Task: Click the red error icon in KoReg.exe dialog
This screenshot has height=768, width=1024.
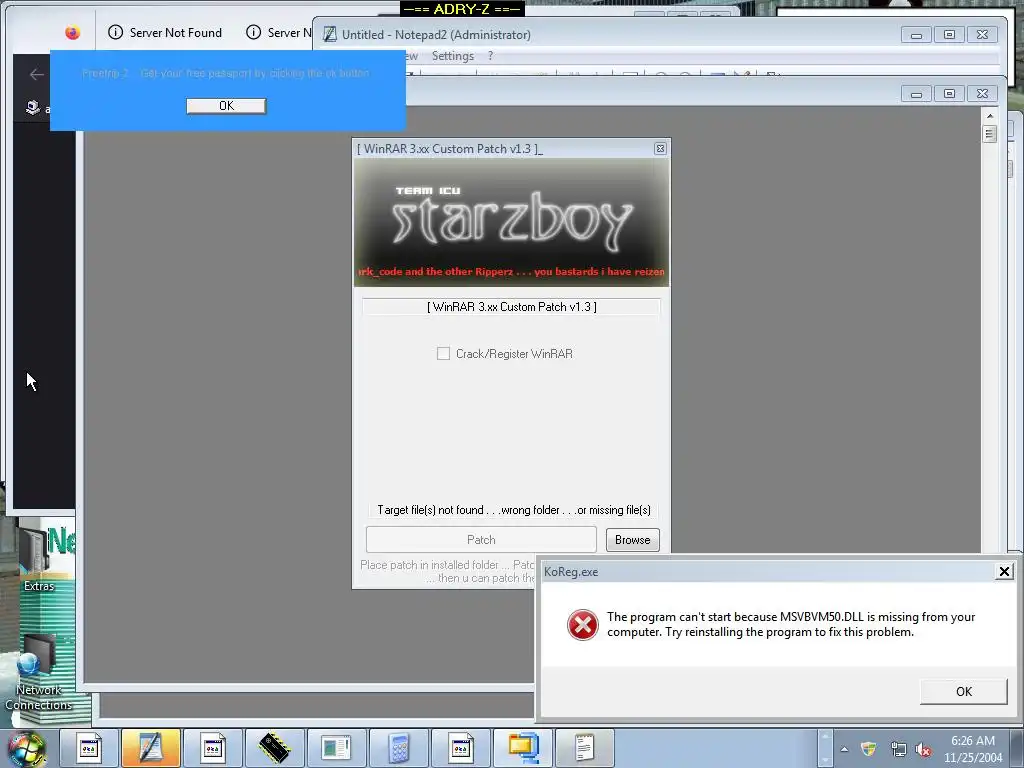Action: (583, 625)
